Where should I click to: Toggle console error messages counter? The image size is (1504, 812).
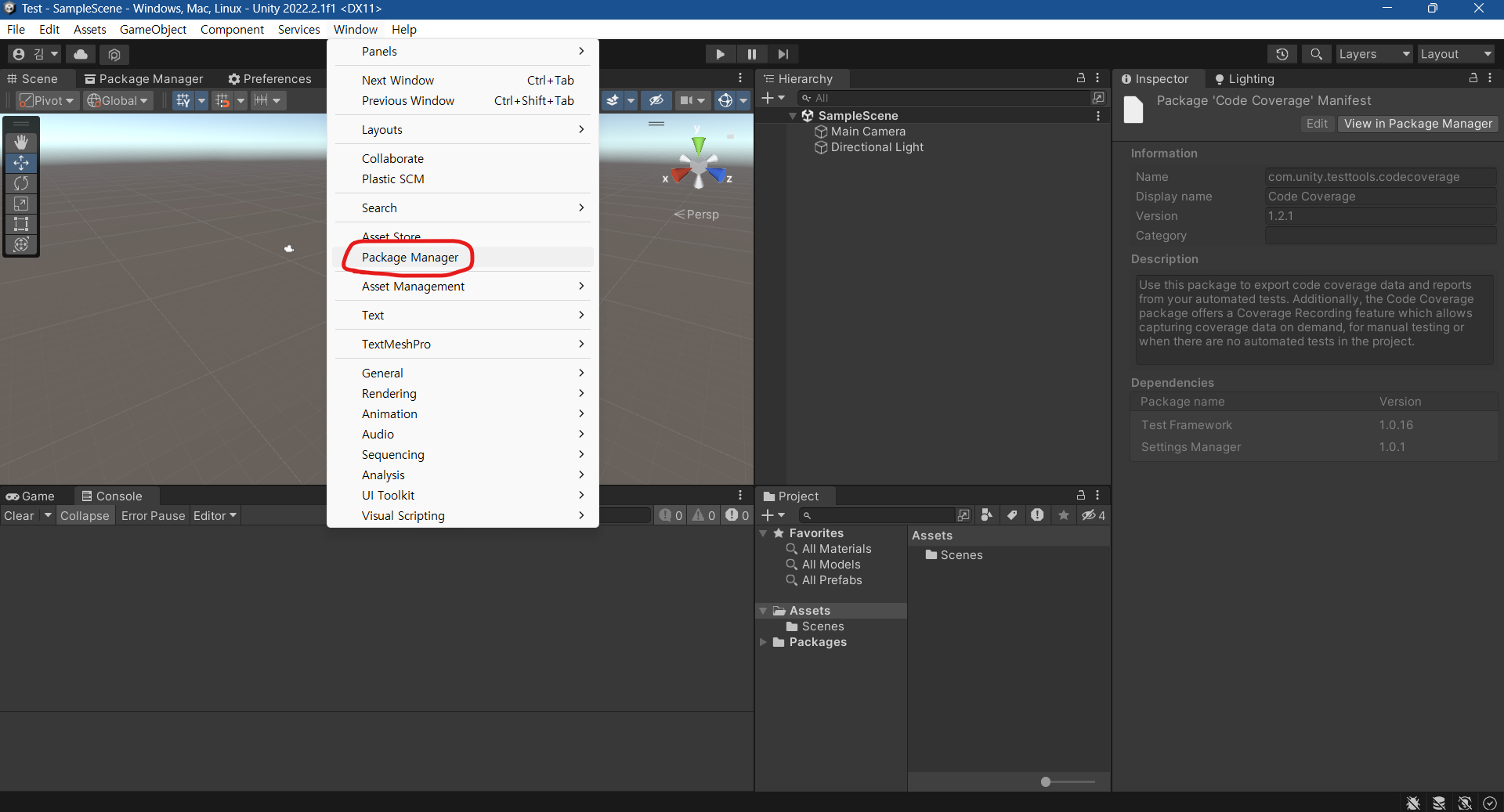coord(737,515)
